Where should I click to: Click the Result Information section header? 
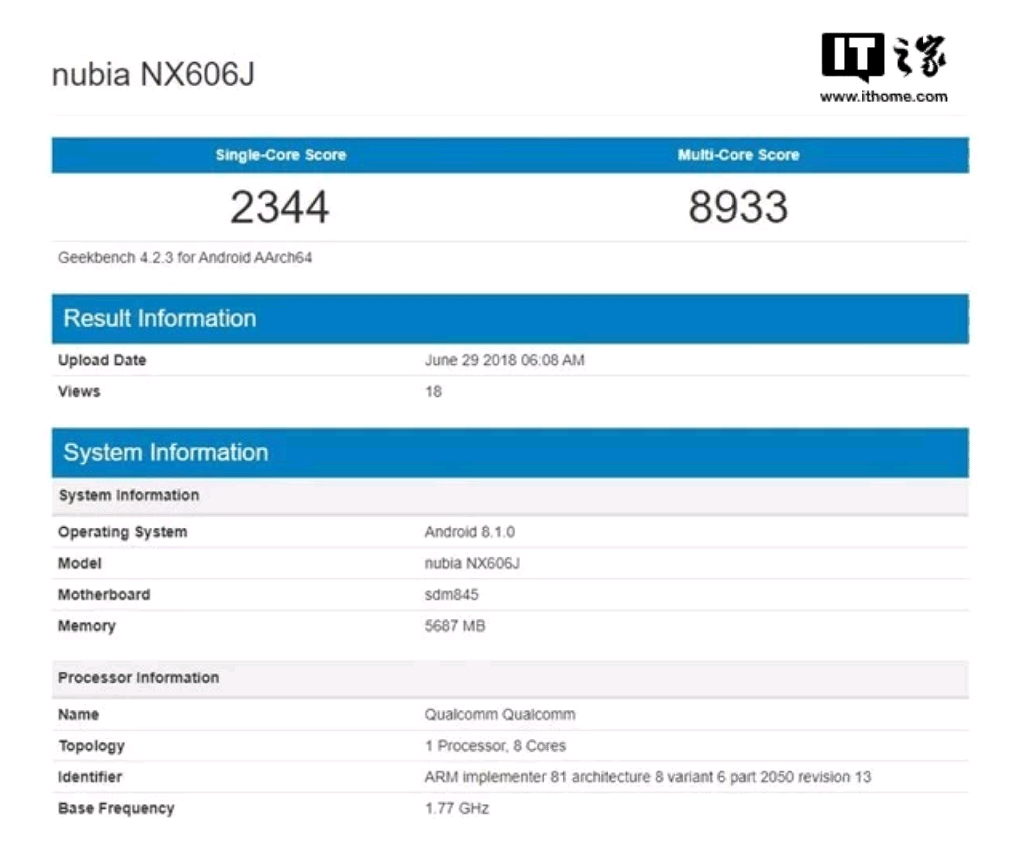point(510,319)
